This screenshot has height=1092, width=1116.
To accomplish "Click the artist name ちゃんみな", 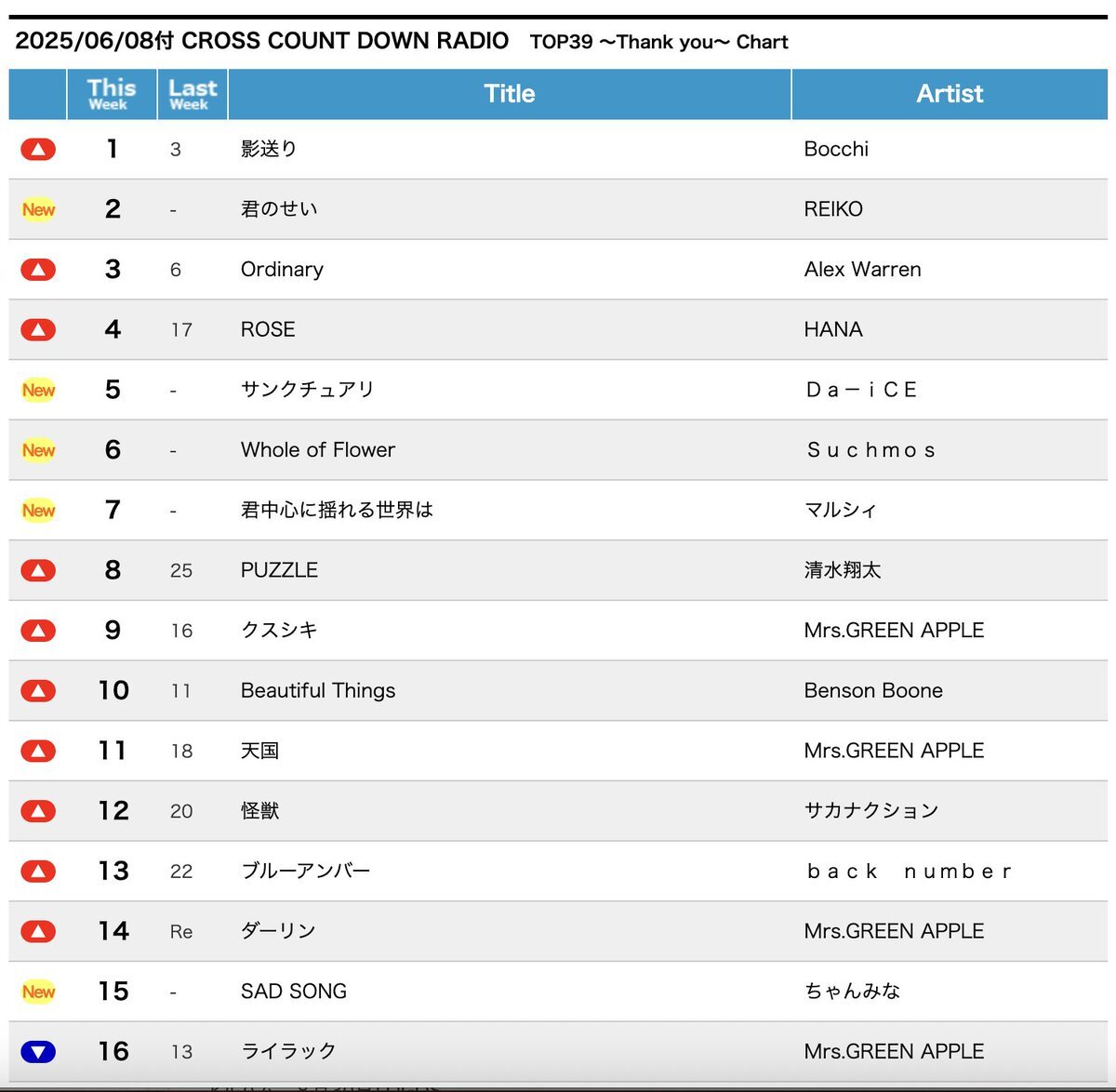I will point(852,992).
